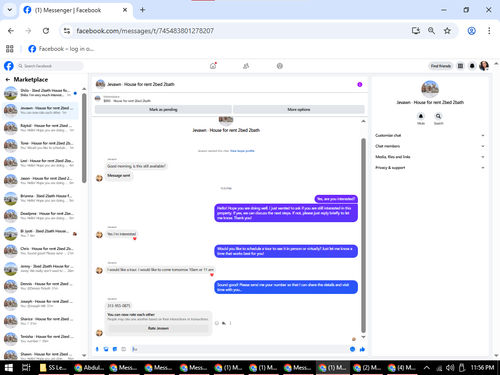Open the Windows Start button

pos(9,368)
